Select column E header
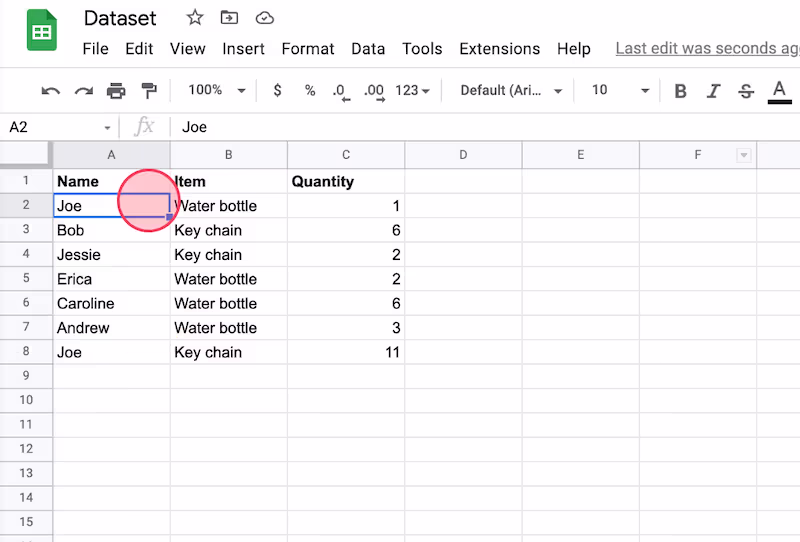The image size is (800, 542). tap(581, 155)
